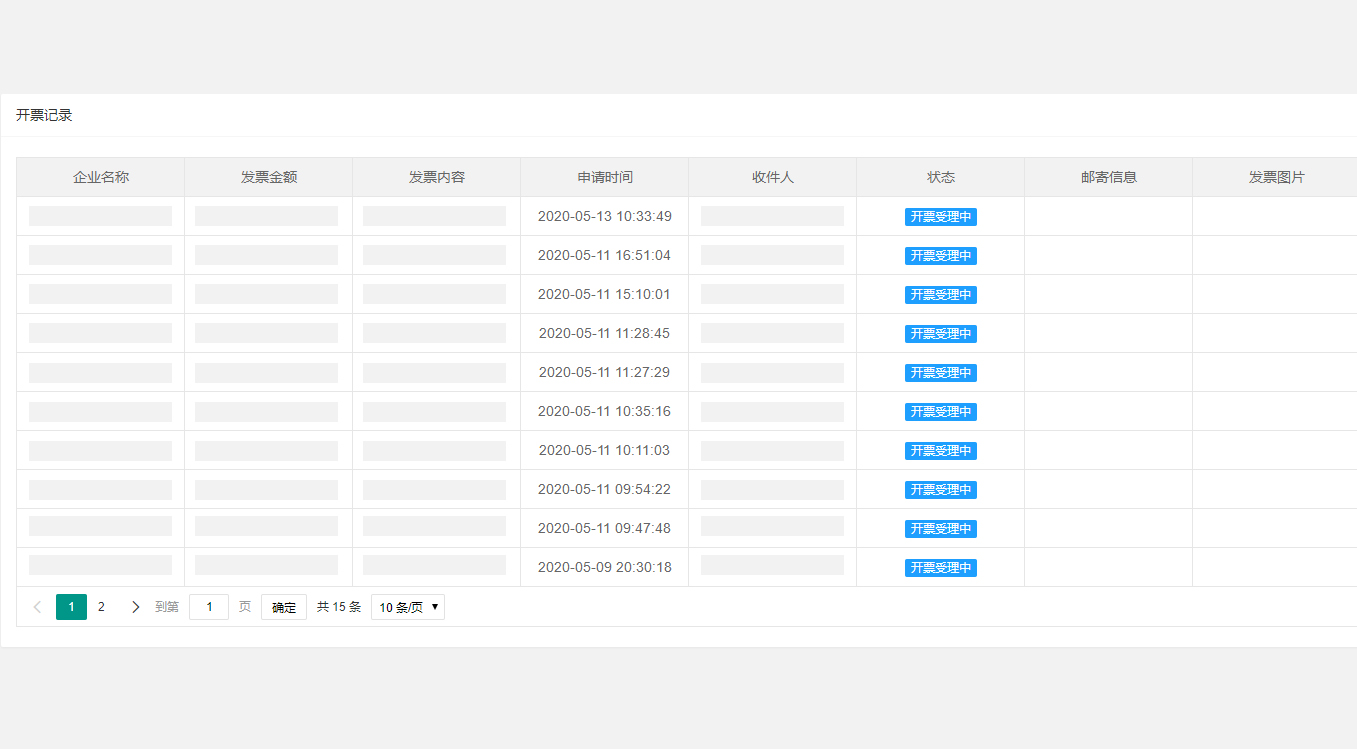The height and width of the screenshot is (749, 1357).
Task: Click the 申请时间 column header
Action: 605,177
